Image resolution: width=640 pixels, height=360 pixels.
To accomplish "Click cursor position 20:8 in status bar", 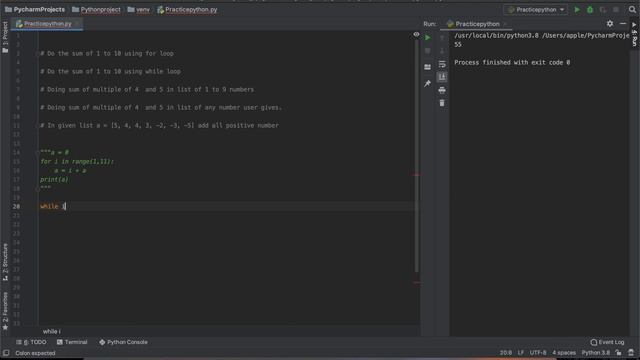I will [506, 353].
